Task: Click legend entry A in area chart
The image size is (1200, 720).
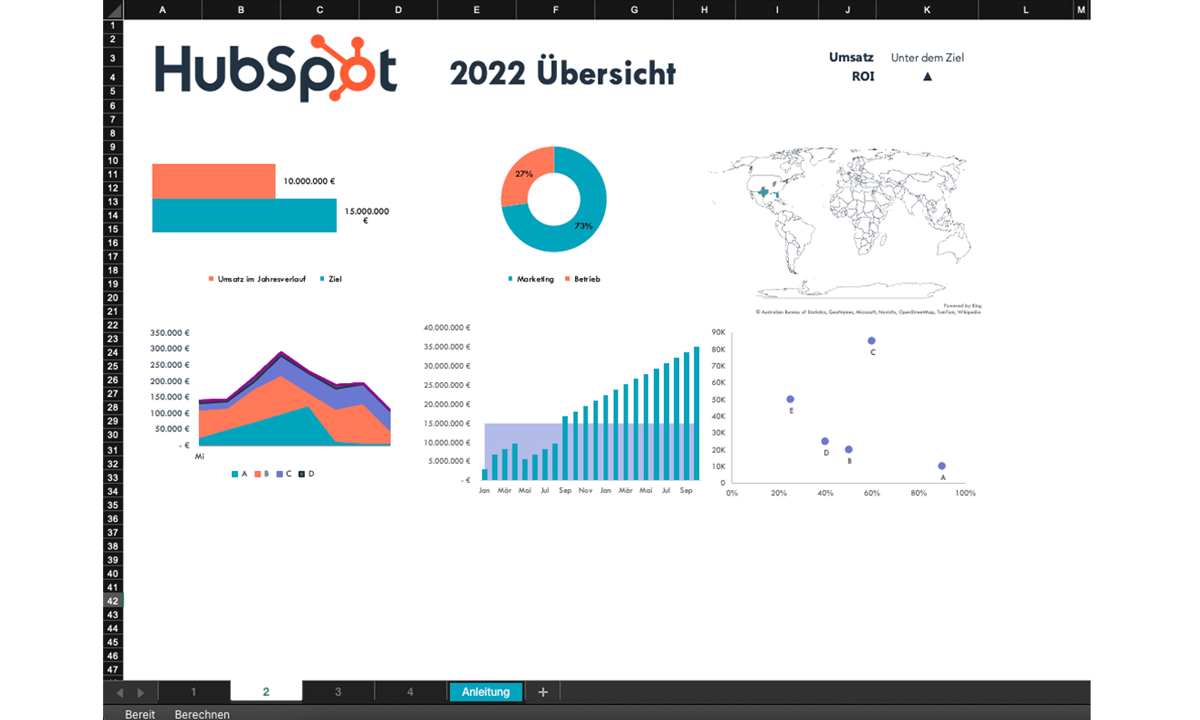Action: (238, 474)
